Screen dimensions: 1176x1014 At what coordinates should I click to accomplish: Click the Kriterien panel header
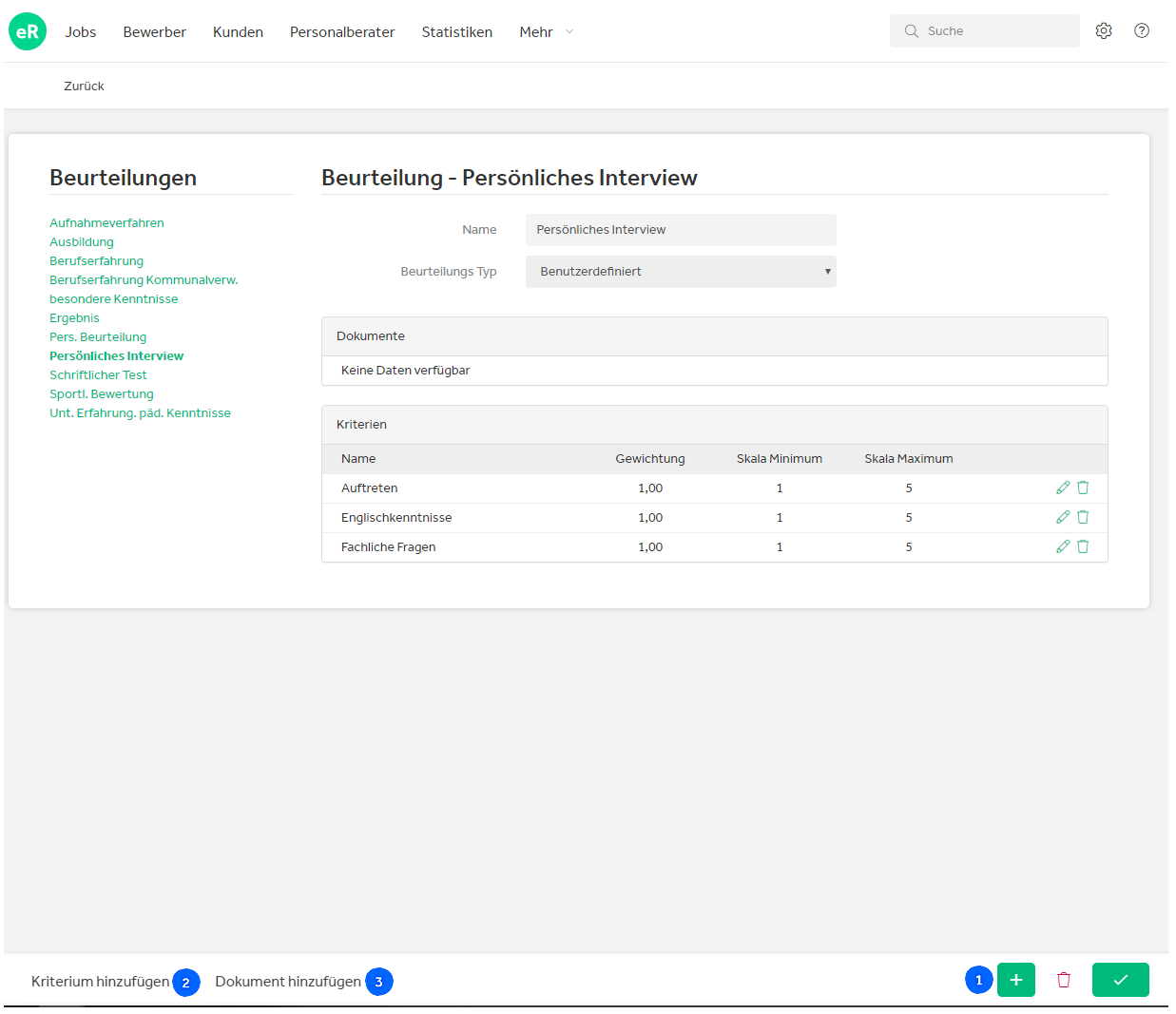point(715,425)
